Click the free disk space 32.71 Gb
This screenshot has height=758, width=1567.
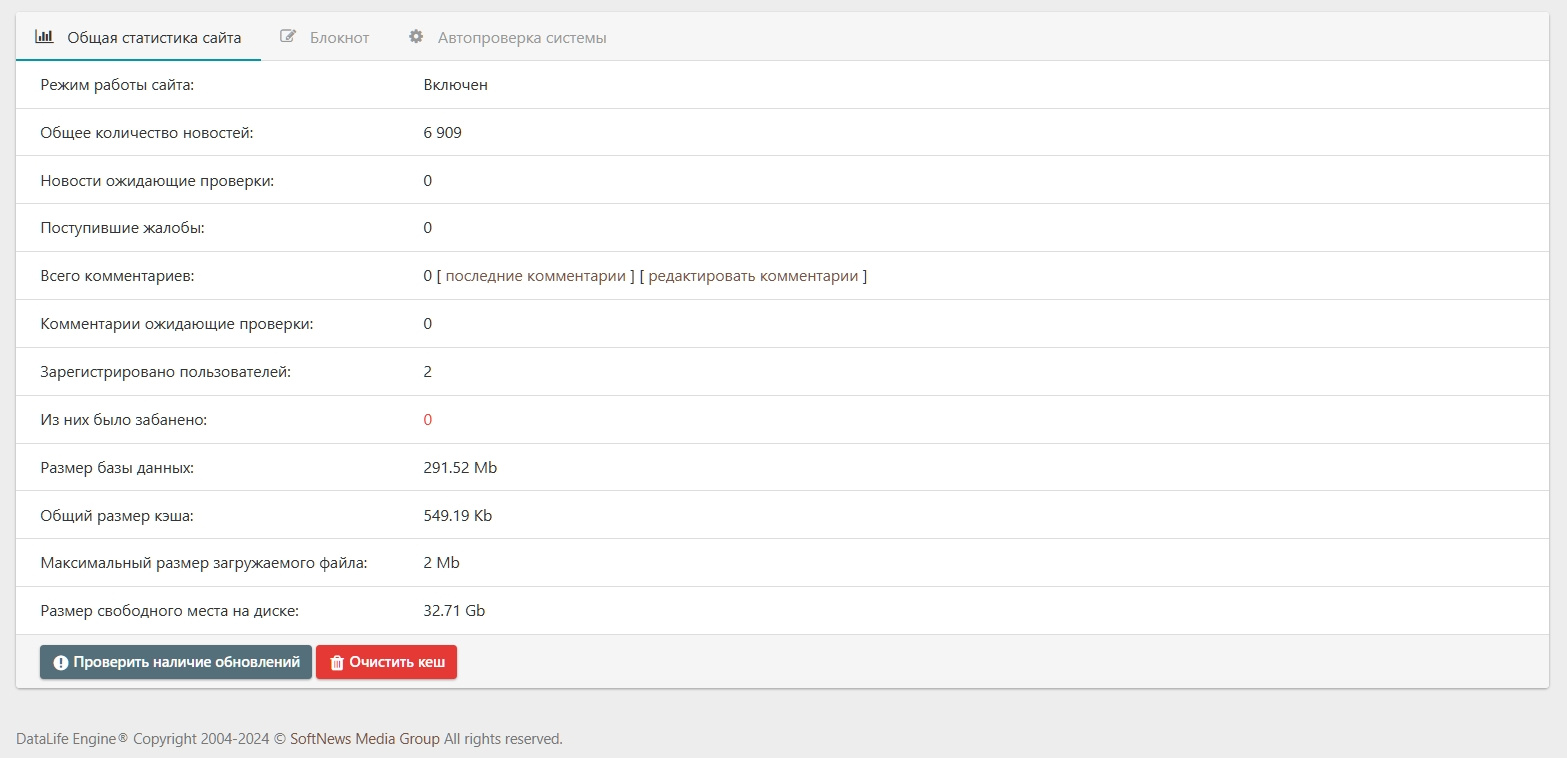click(x=455, y=610)
